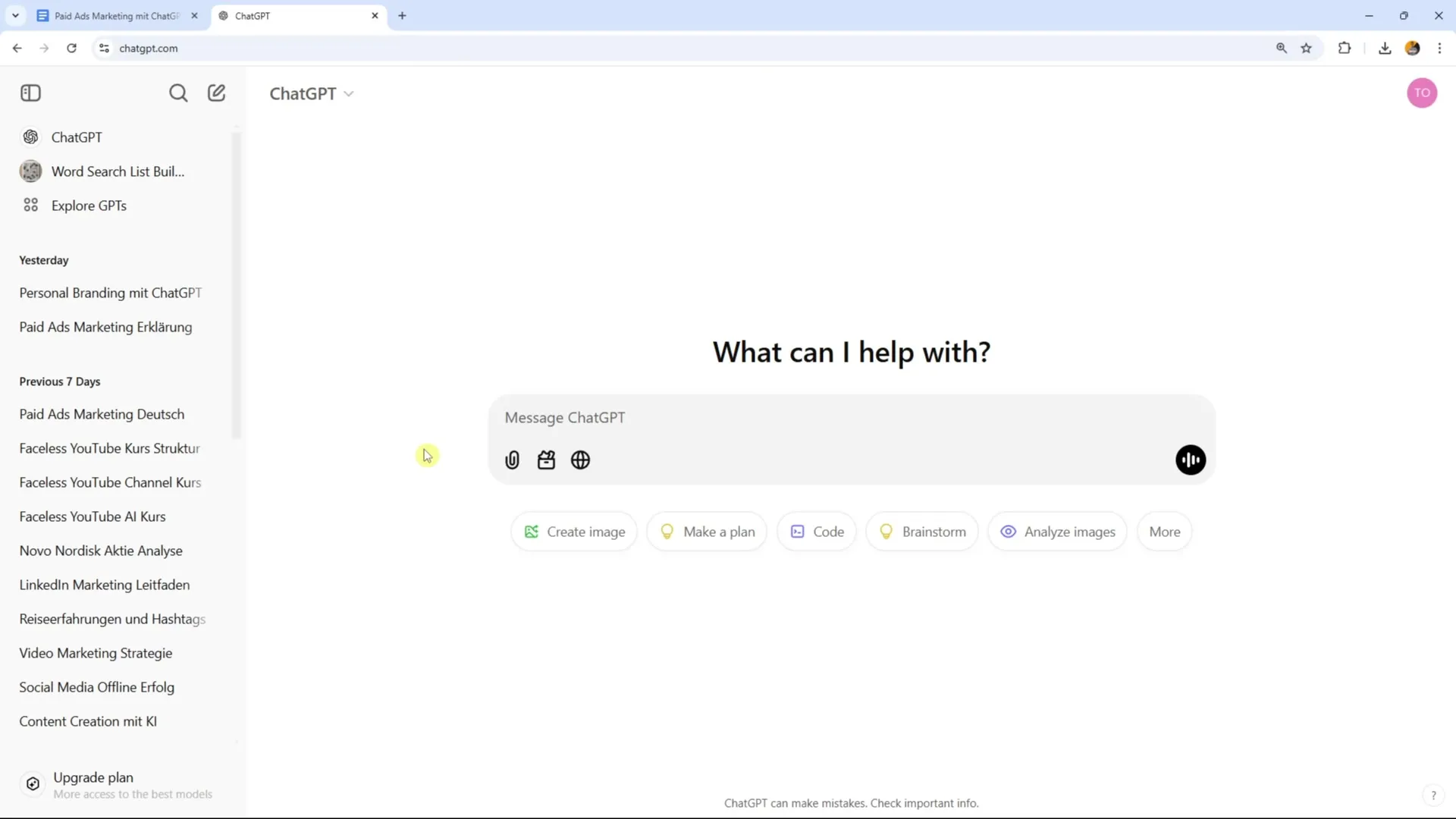
Task: Click the sidebar chat list scrollbar
Action: [236, 285]
